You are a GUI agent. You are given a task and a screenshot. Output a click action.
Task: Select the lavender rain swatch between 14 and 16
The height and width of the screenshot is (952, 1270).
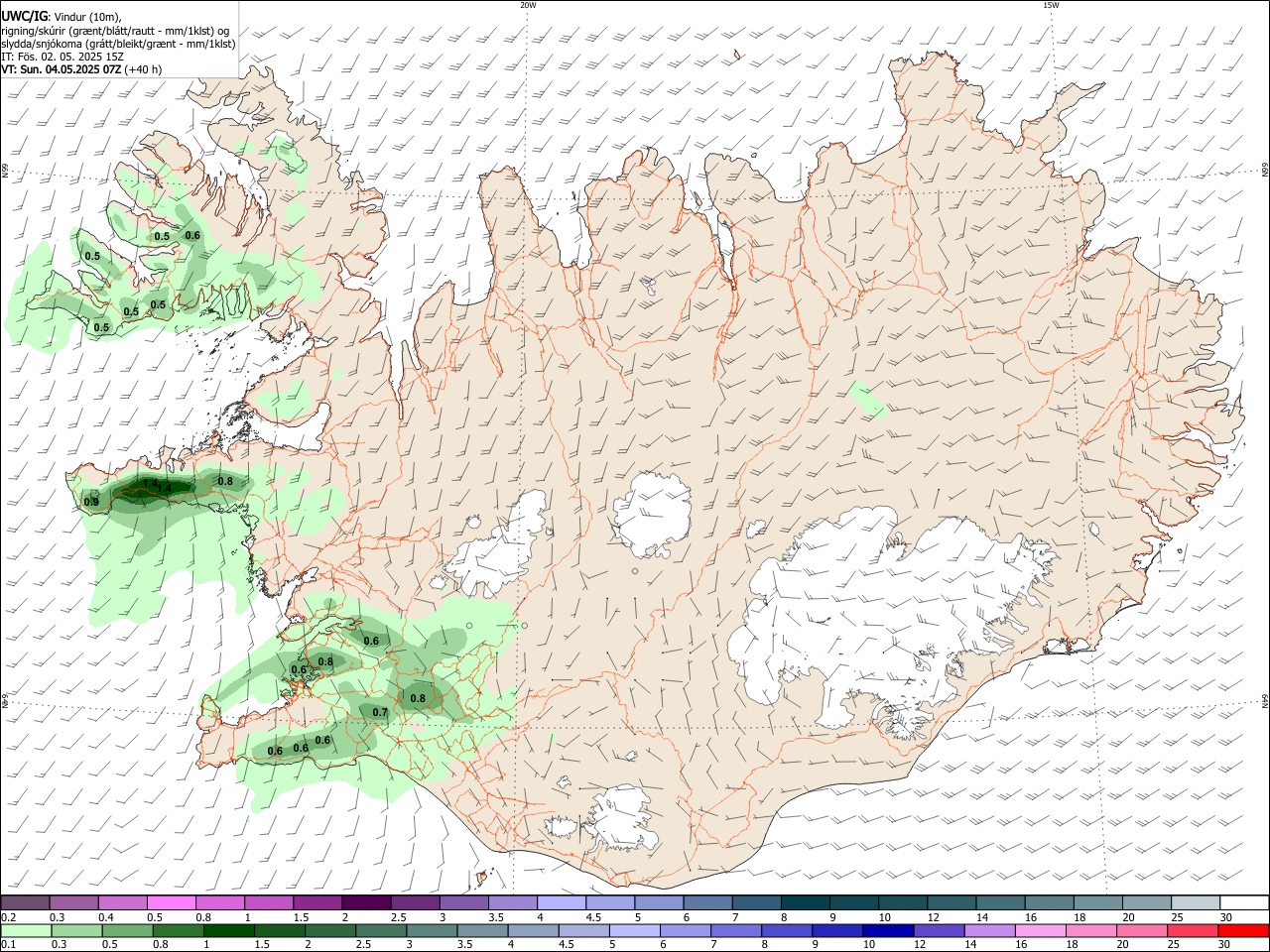click(989, 931)
